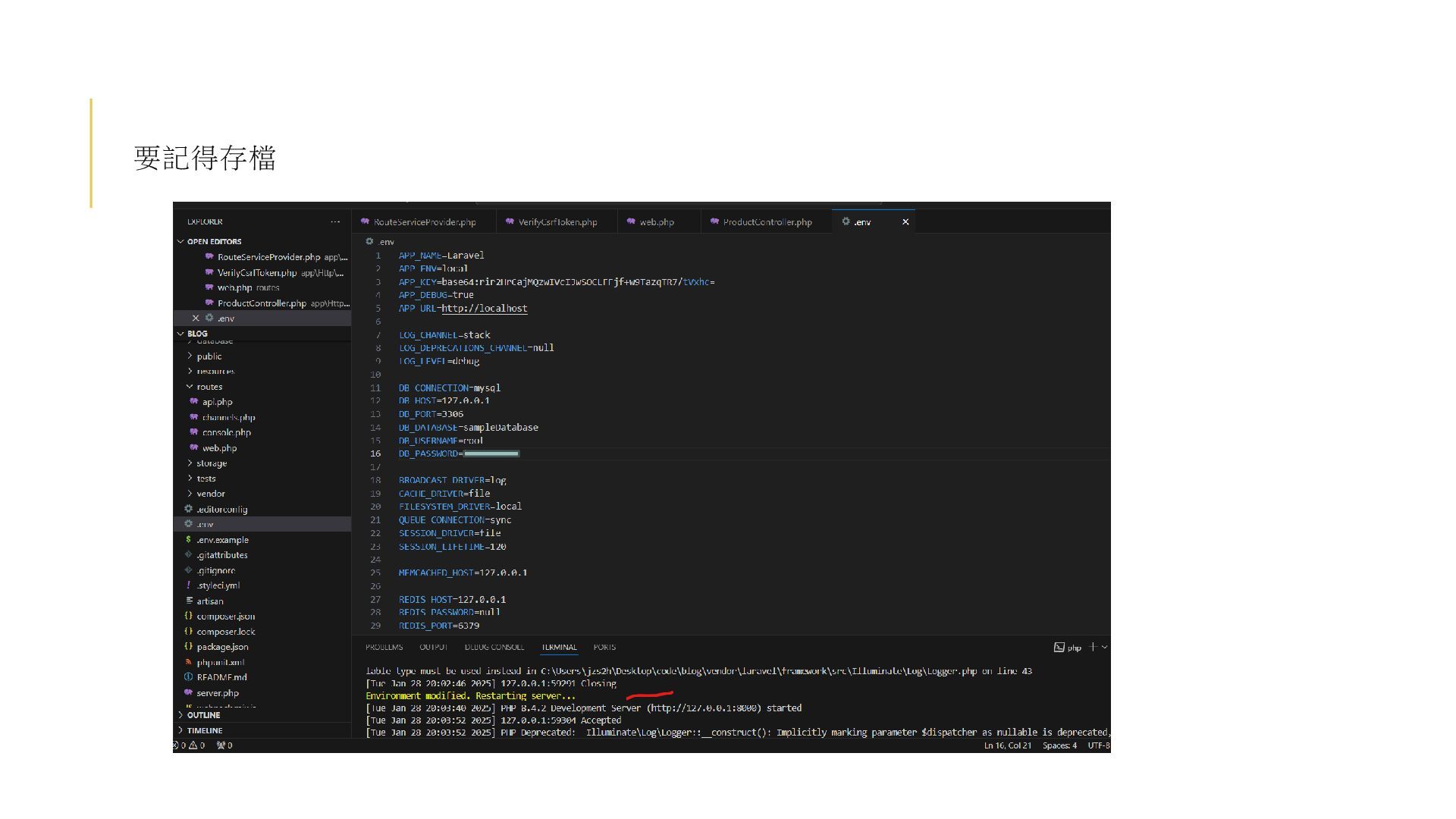The image size is (1456, 819).
Task: Open Go to Line via Ln 16, Col 21
Action: pyautogui.click(x=1007, y=745)
